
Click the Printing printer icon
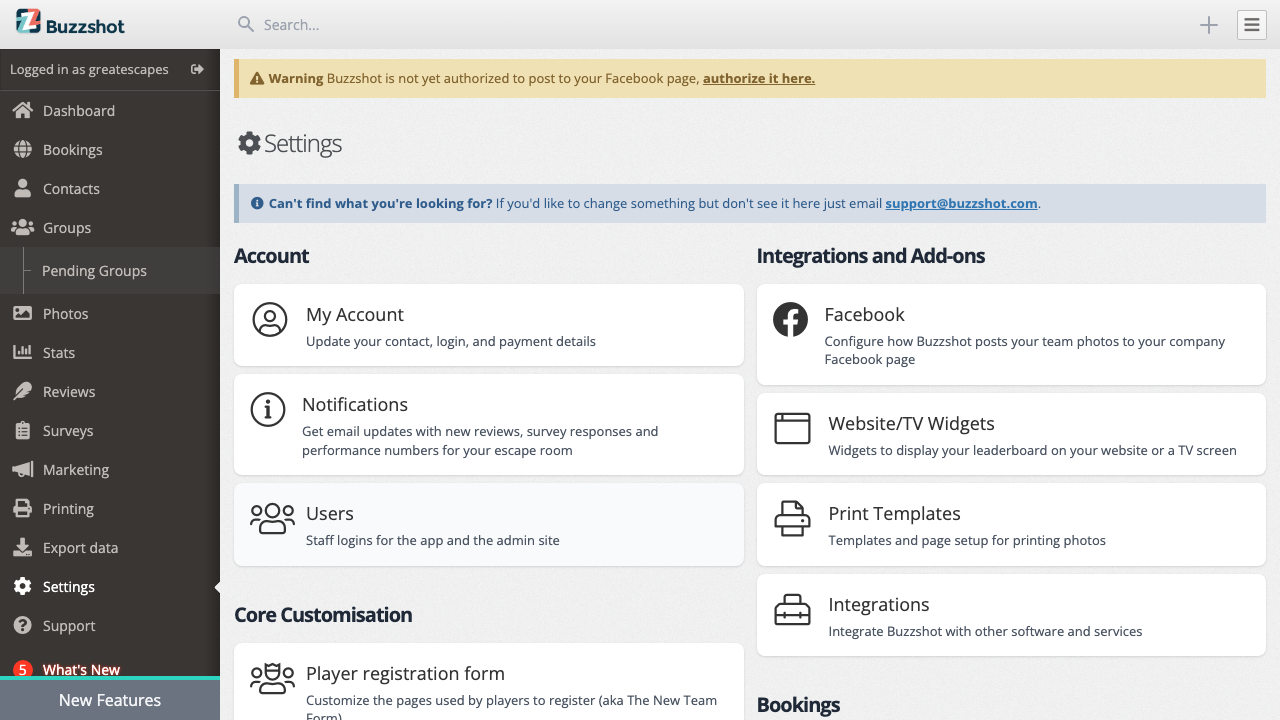pyautogui.click(x=22, y=508)
